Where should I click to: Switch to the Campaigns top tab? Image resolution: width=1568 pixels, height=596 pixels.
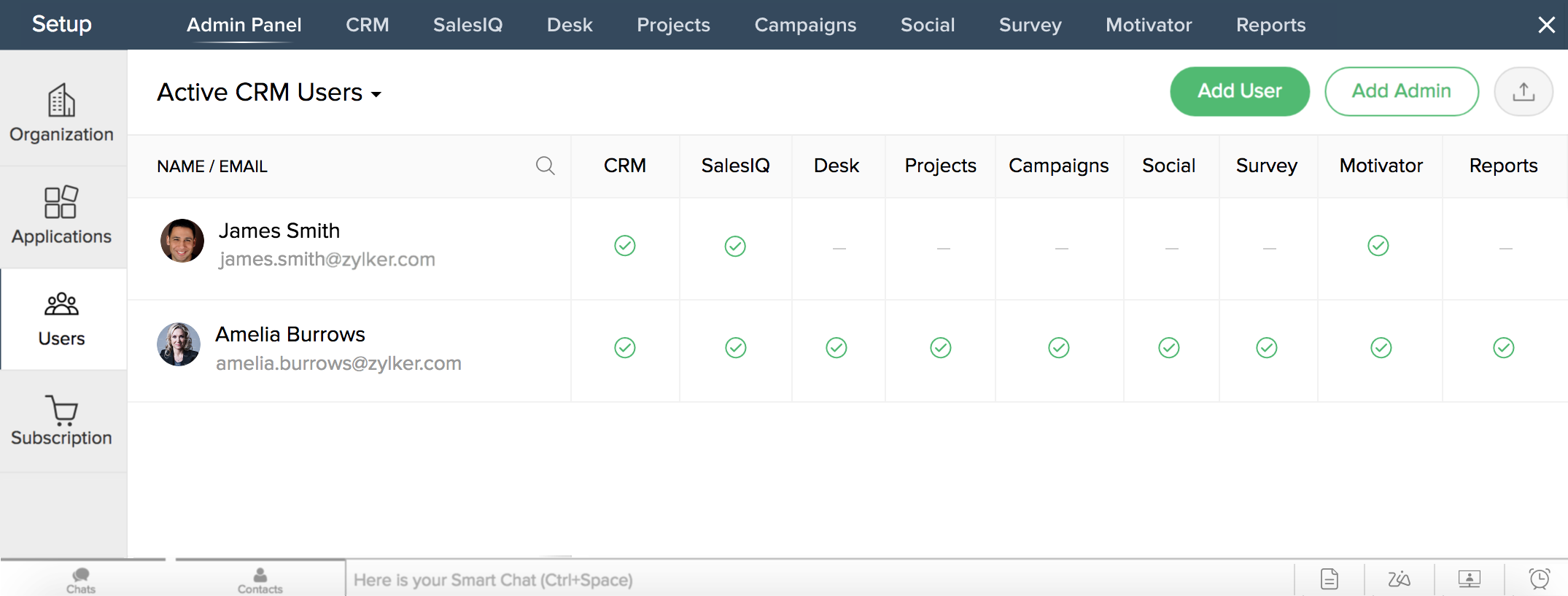point(805,25)
